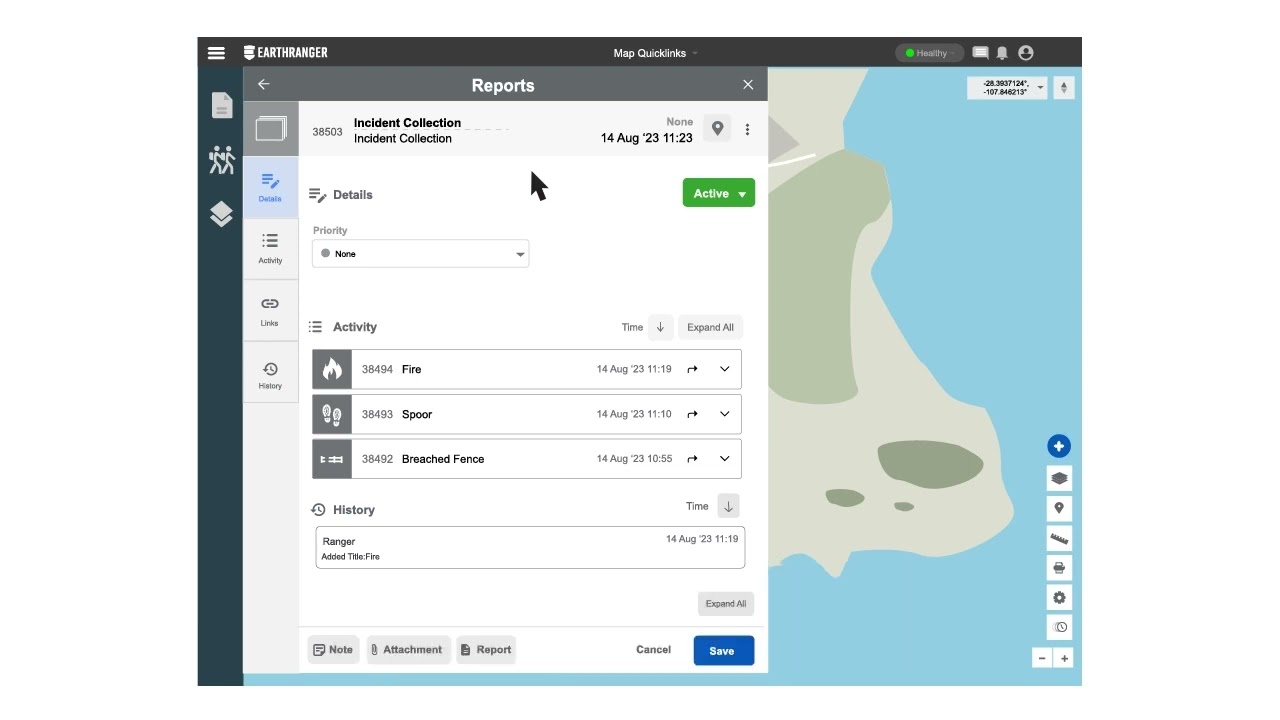Go back with the Reports back arrow
The height and width of the screenshot is (720, 1280).
pos(264,85)
